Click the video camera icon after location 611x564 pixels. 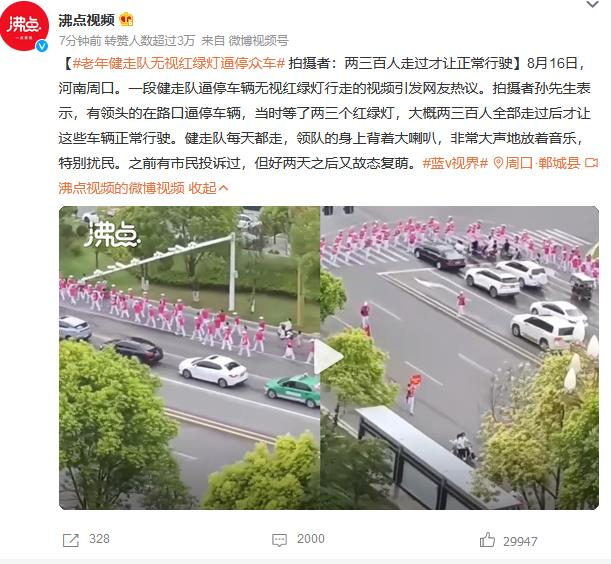click(591, 163)
